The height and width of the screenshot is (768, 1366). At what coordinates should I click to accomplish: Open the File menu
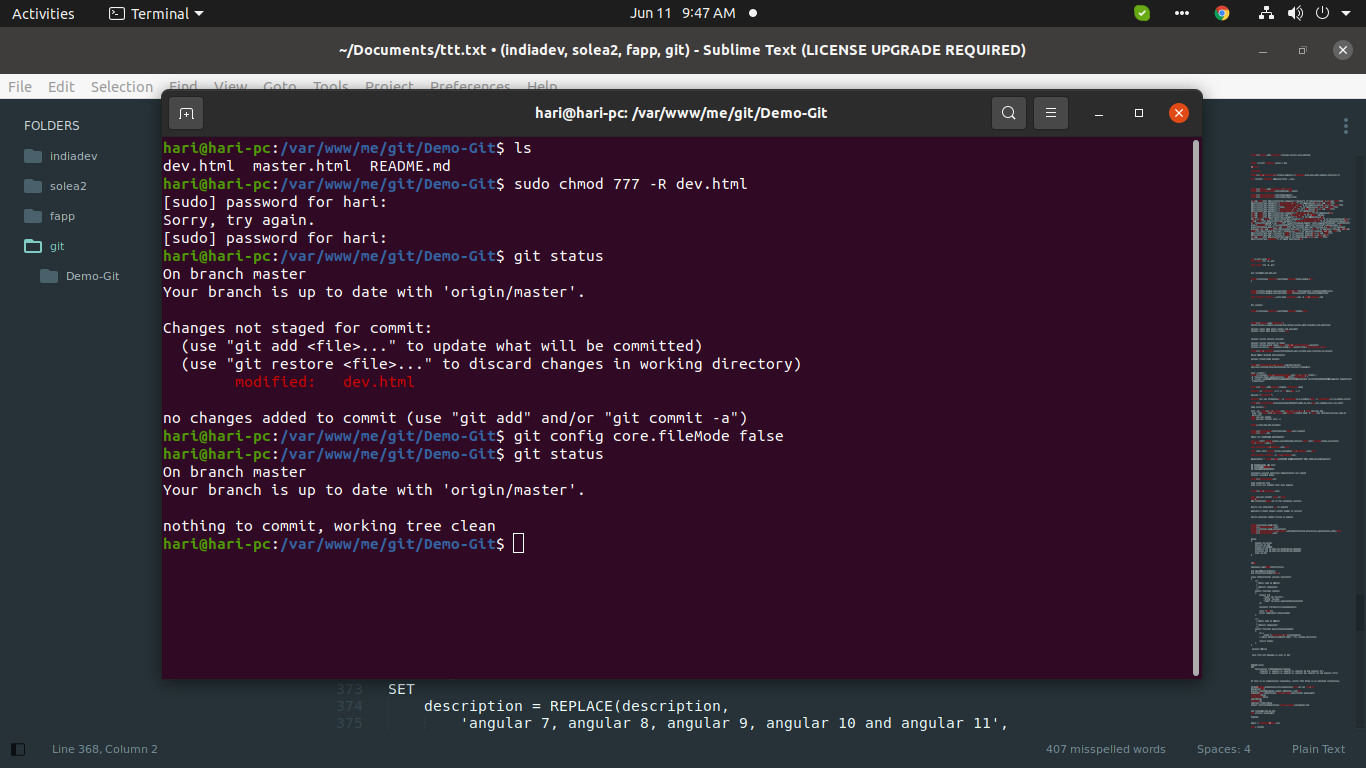[x=20, y=87]
